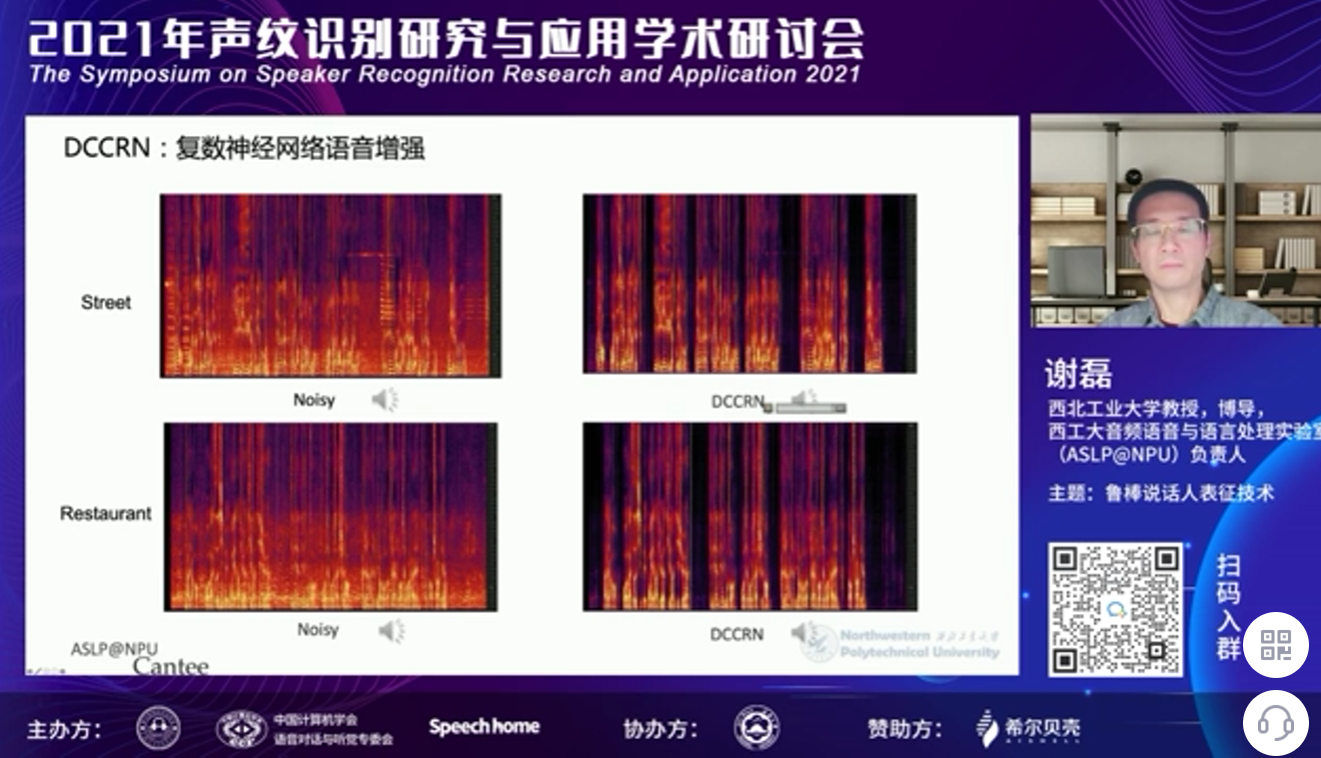Click the 协办方 label
1321x758 pixels.
[x=661, y=729]
